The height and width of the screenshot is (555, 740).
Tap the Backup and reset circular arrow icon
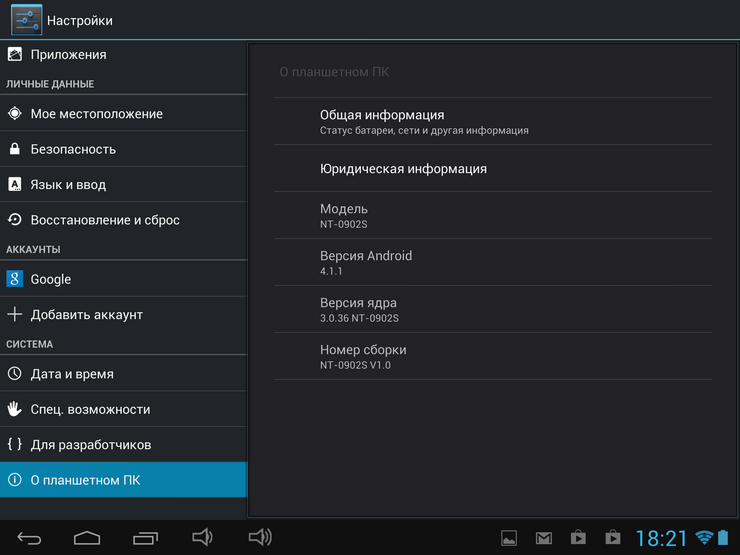click(x=15, y=219)
